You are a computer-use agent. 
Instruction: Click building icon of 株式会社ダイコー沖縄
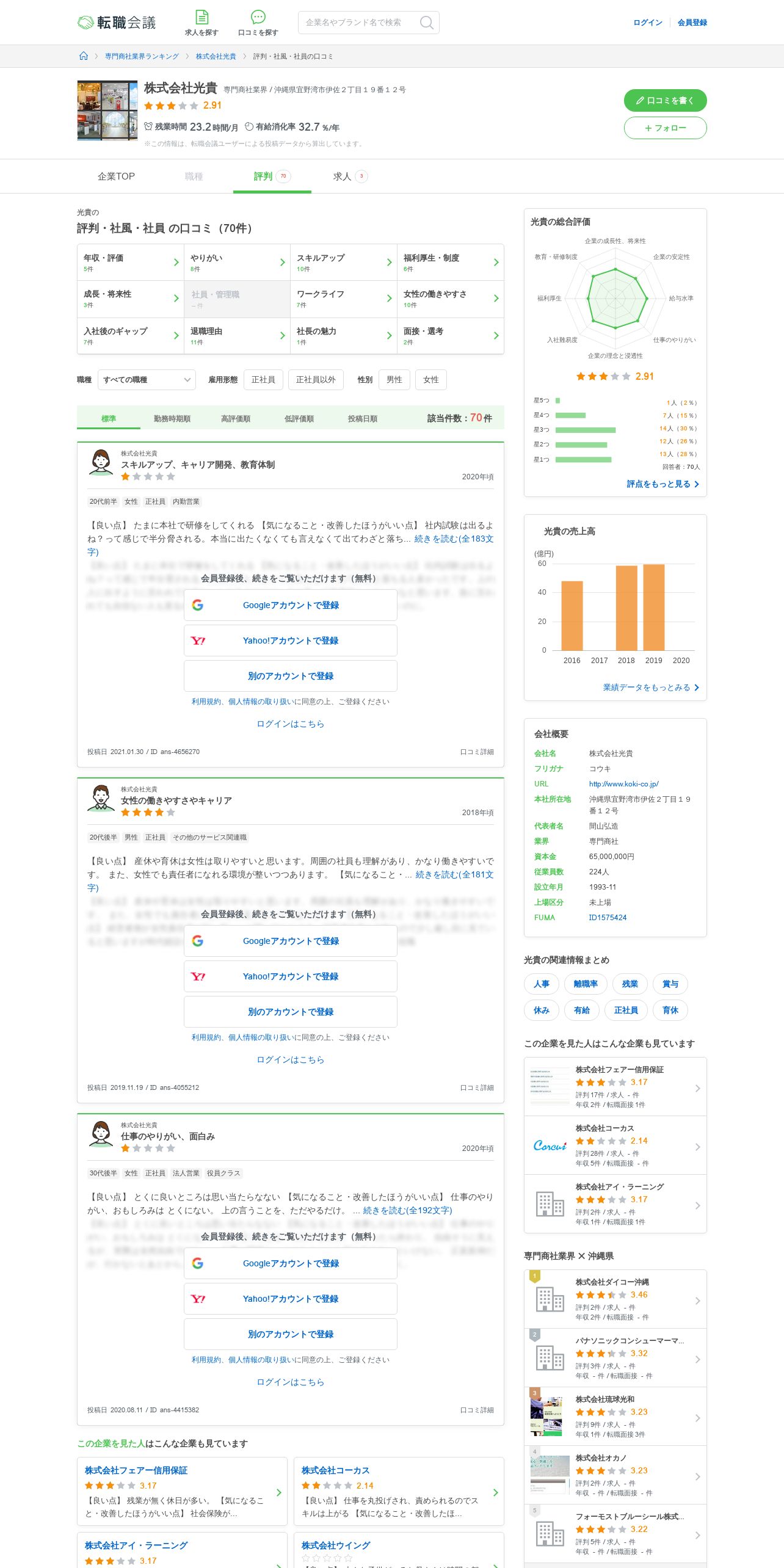click(x=550, y=1299)
